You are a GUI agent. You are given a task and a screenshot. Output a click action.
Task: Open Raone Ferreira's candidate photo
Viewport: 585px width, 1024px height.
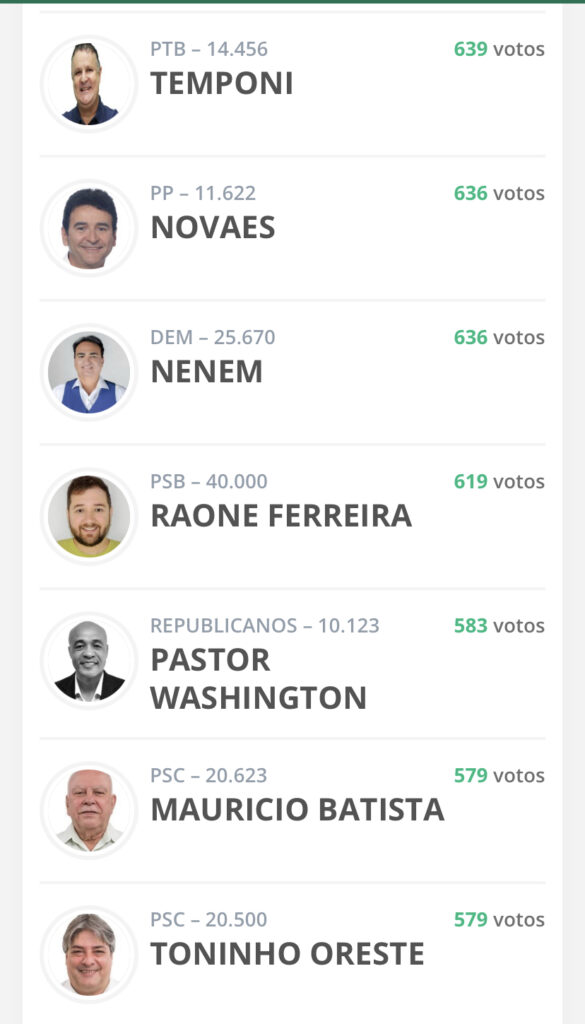[x=89, y=516]
